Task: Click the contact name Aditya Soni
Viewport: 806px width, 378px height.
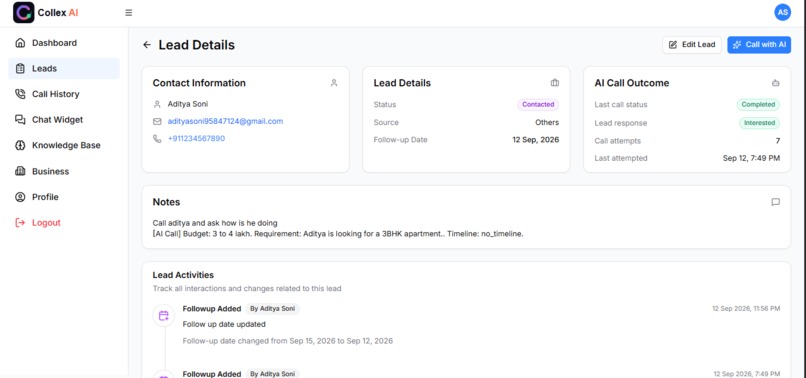Action: [x=188, y=104]
